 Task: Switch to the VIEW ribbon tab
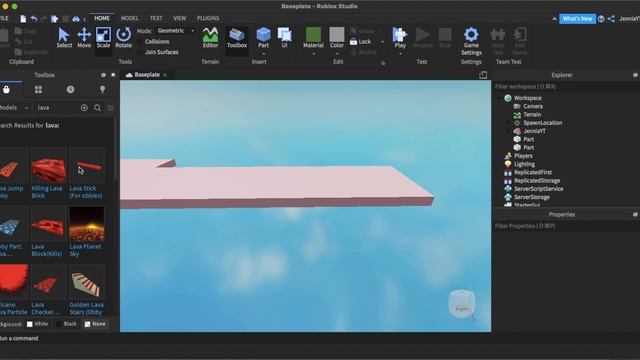tap(180, 18)
